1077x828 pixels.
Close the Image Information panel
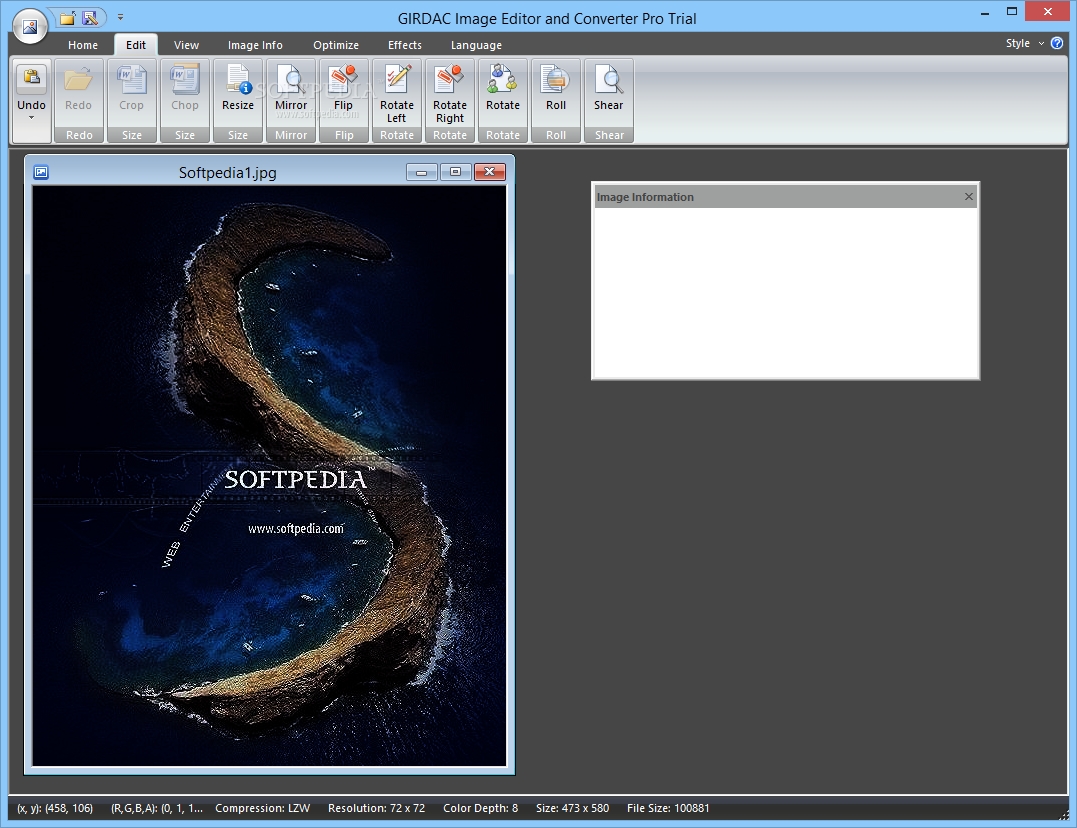(x=968, y=197)
